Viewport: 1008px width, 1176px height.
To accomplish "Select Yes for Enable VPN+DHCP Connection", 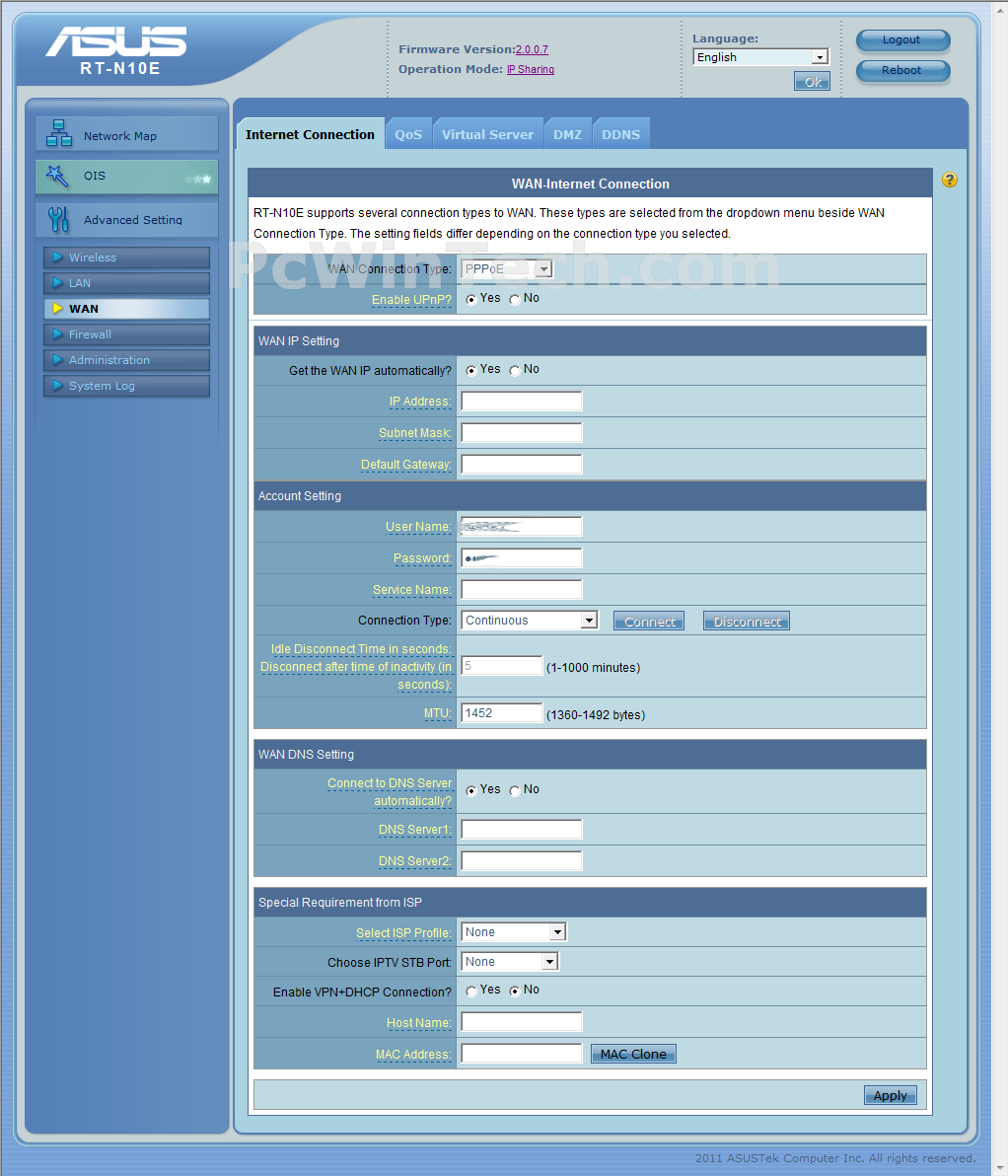I will (471, 991).
